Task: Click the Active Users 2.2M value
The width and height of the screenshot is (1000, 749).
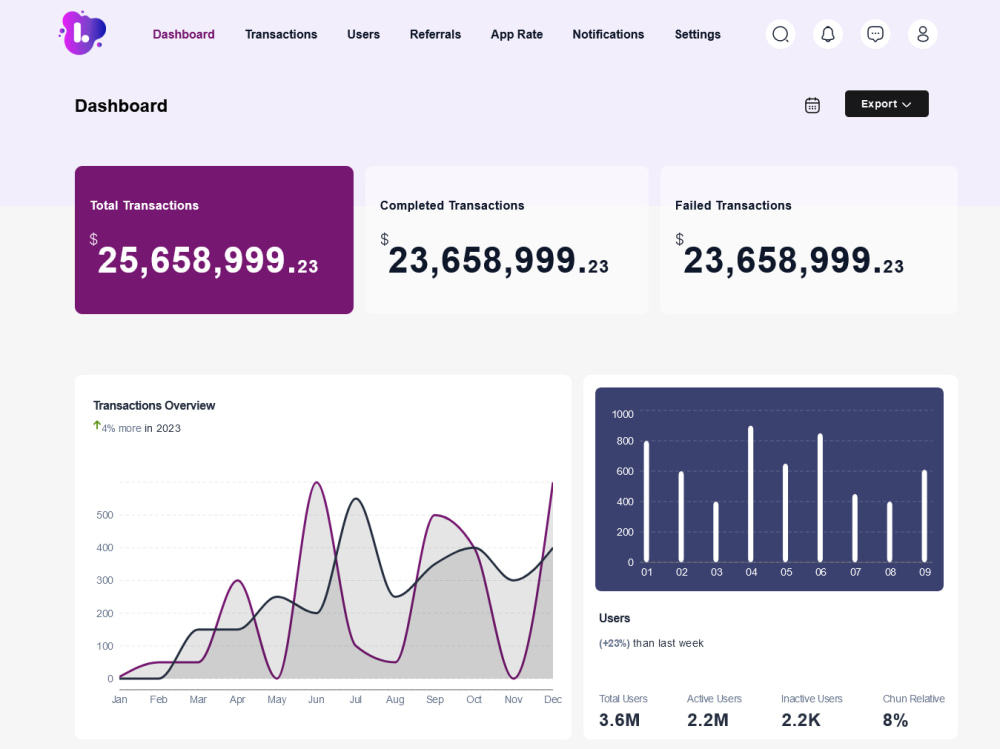Action: click(707, 720)
